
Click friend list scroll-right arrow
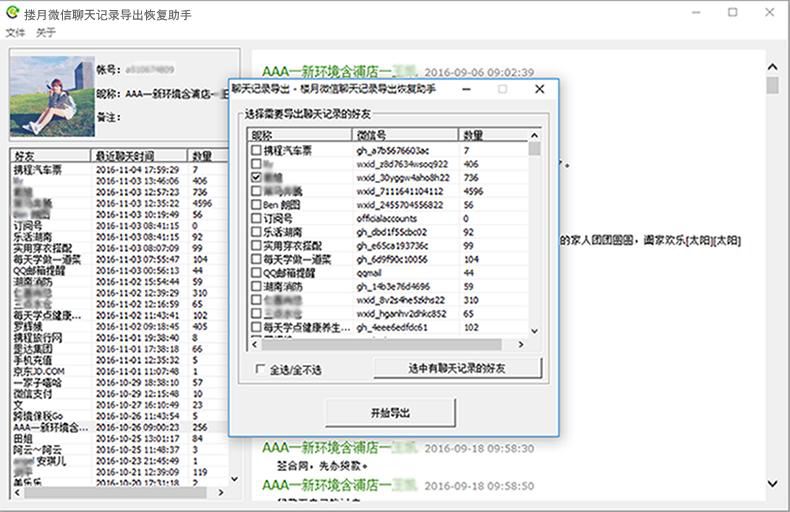pyautogui.click(x=221, y=492)
